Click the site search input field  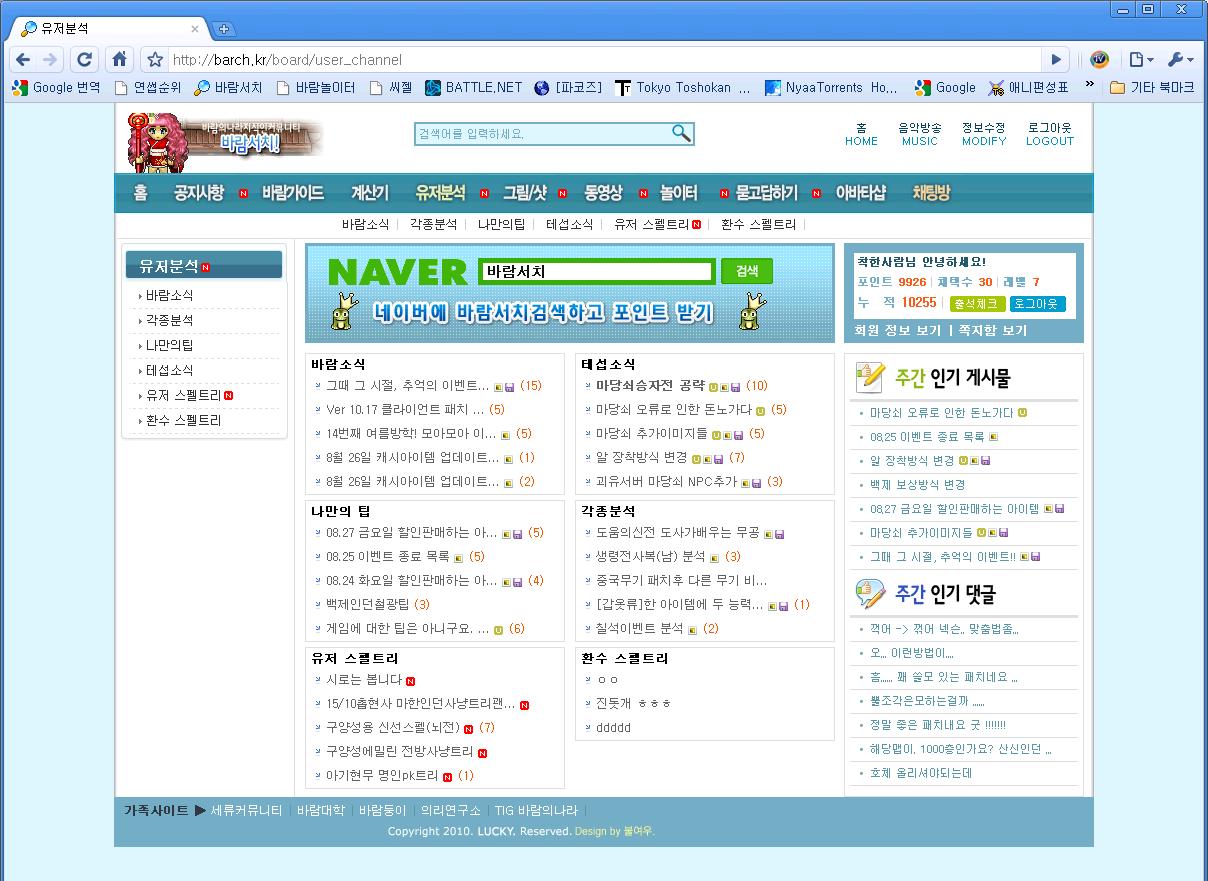pos(542,133)
